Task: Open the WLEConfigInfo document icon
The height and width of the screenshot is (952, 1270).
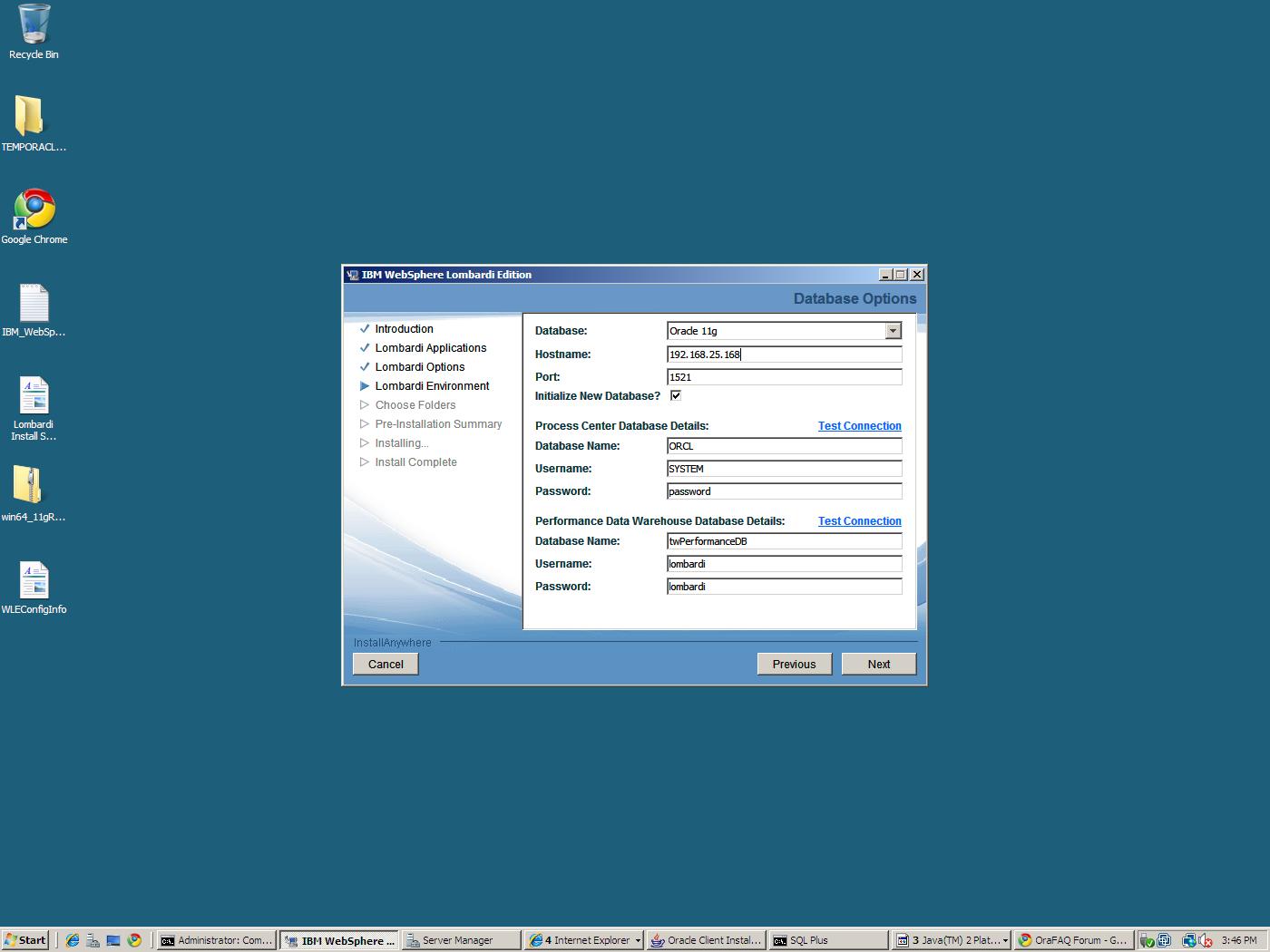Action: (x=34, y=580)
